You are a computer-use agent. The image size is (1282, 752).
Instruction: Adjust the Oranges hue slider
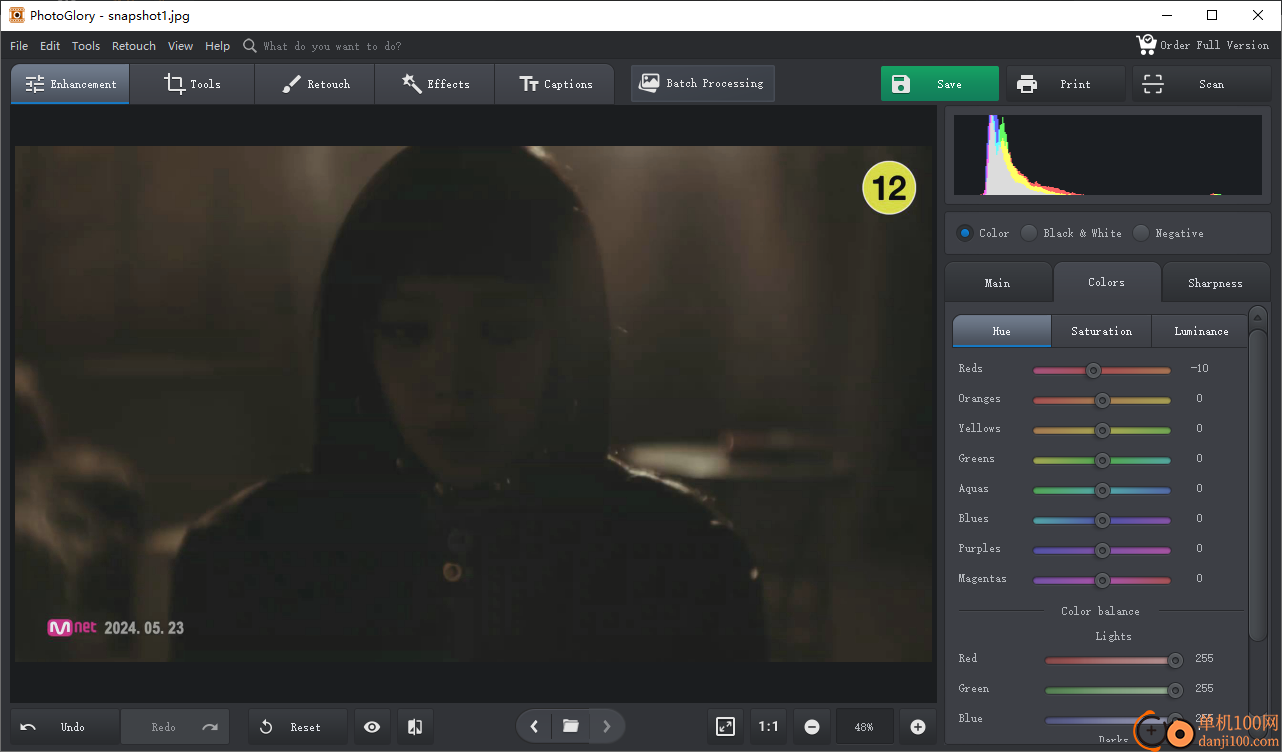1101,400
